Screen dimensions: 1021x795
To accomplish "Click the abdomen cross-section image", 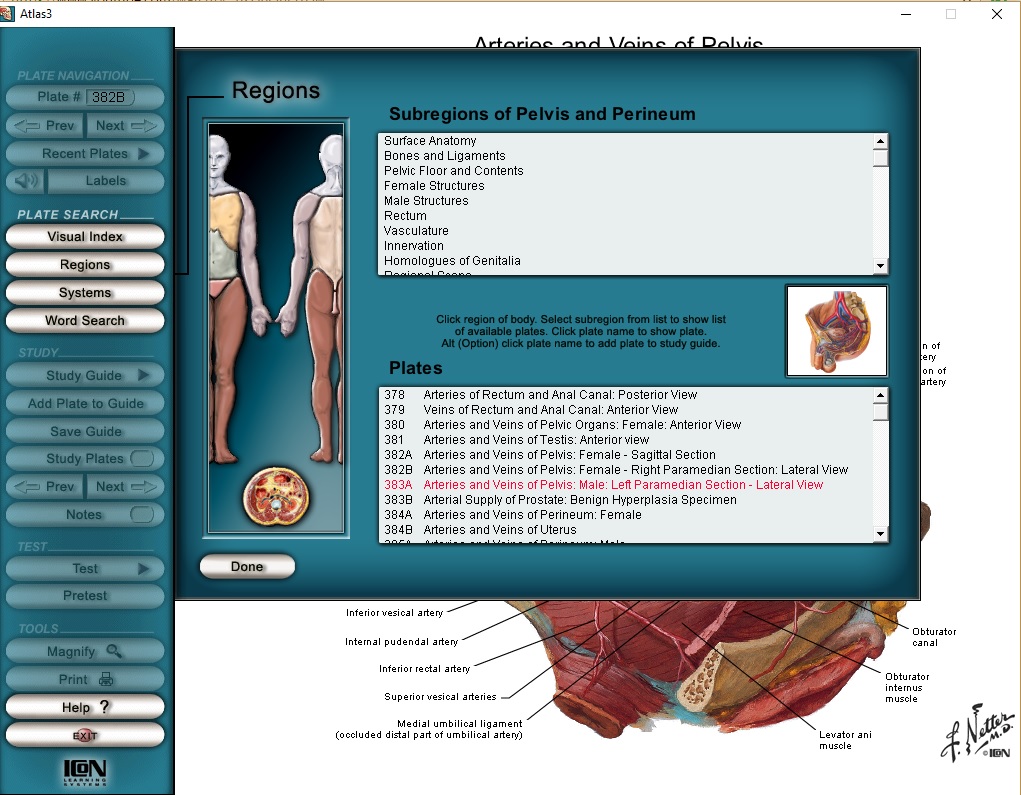I will pyautogui.click(x=276, y=497).
